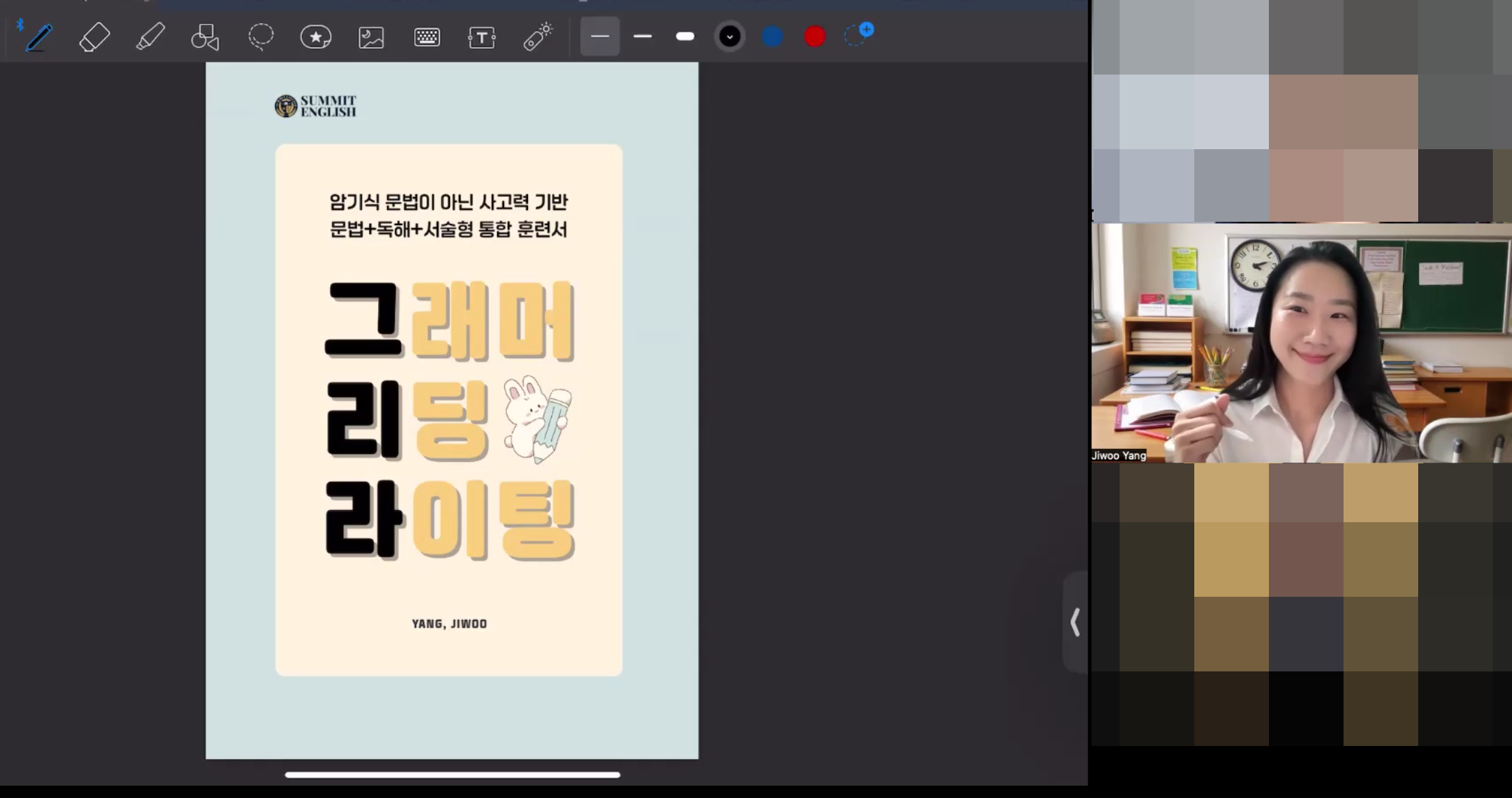Select the blue color swatch
Viewport: 1512px width, 798px height.
tap(772, 36)
